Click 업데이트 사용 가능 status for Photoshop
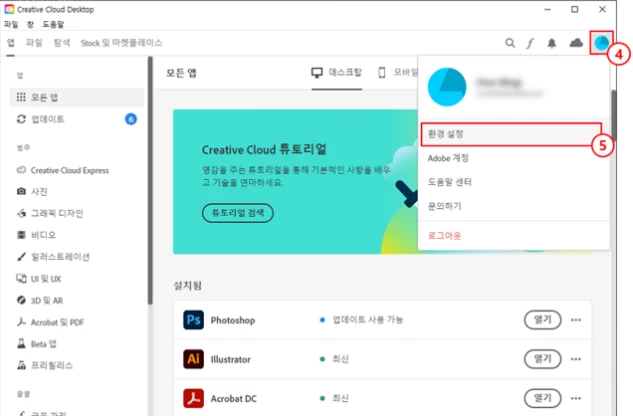The width and height of the screenshot is (633, 416). [x=368, y=320]
